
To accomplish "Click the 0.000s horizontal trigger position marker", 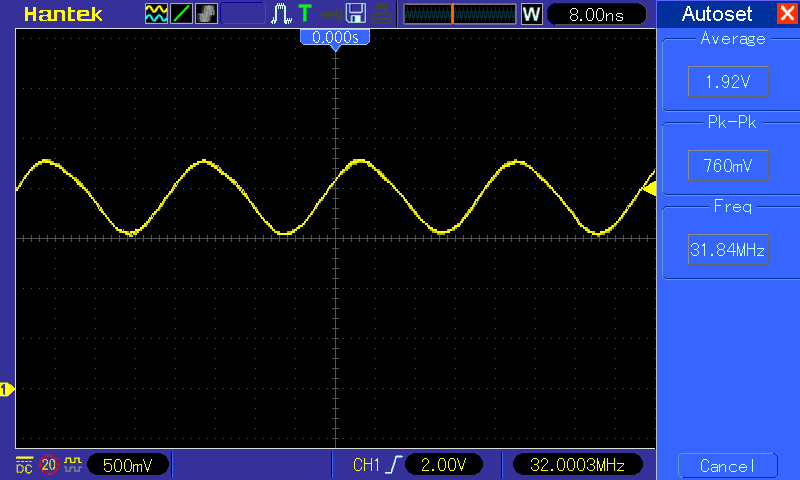I will tap(335, 37).
